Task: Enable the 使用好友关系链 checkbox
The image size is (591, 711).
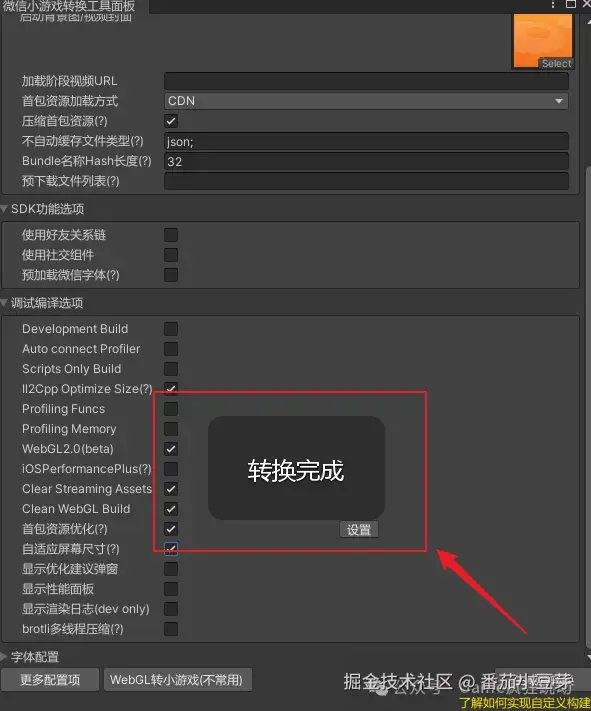Action: click(x=171, y=235)
